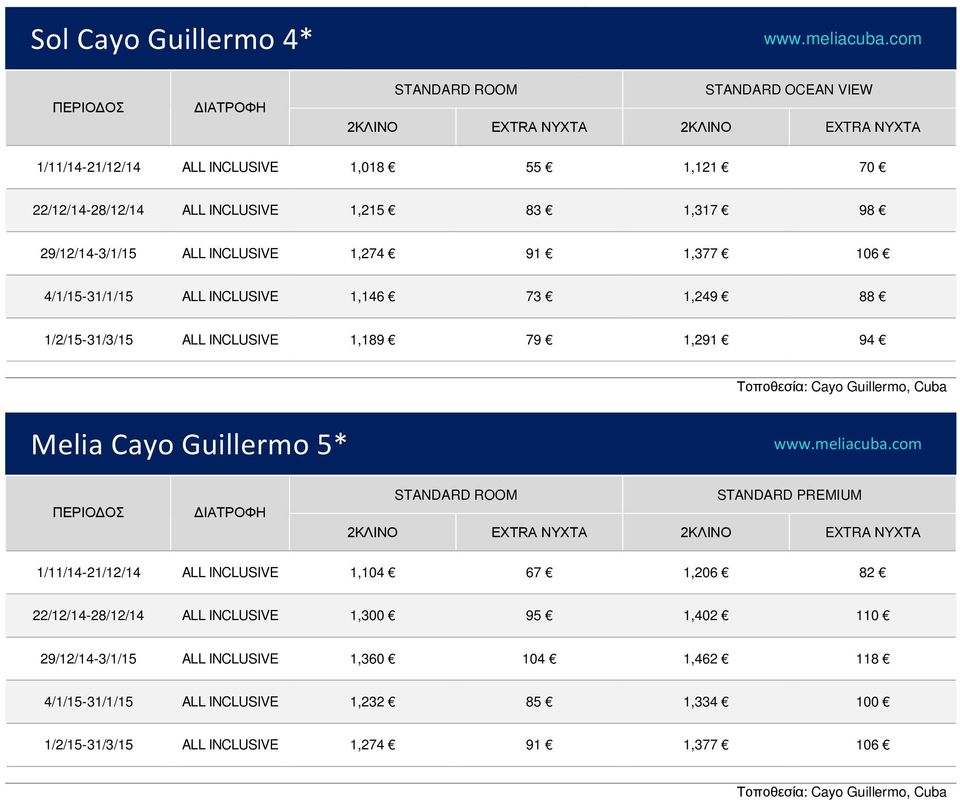This screenshot has height=800, width=960.
Task: Select the 1,360 € price cell
Action: pos(372,659)
